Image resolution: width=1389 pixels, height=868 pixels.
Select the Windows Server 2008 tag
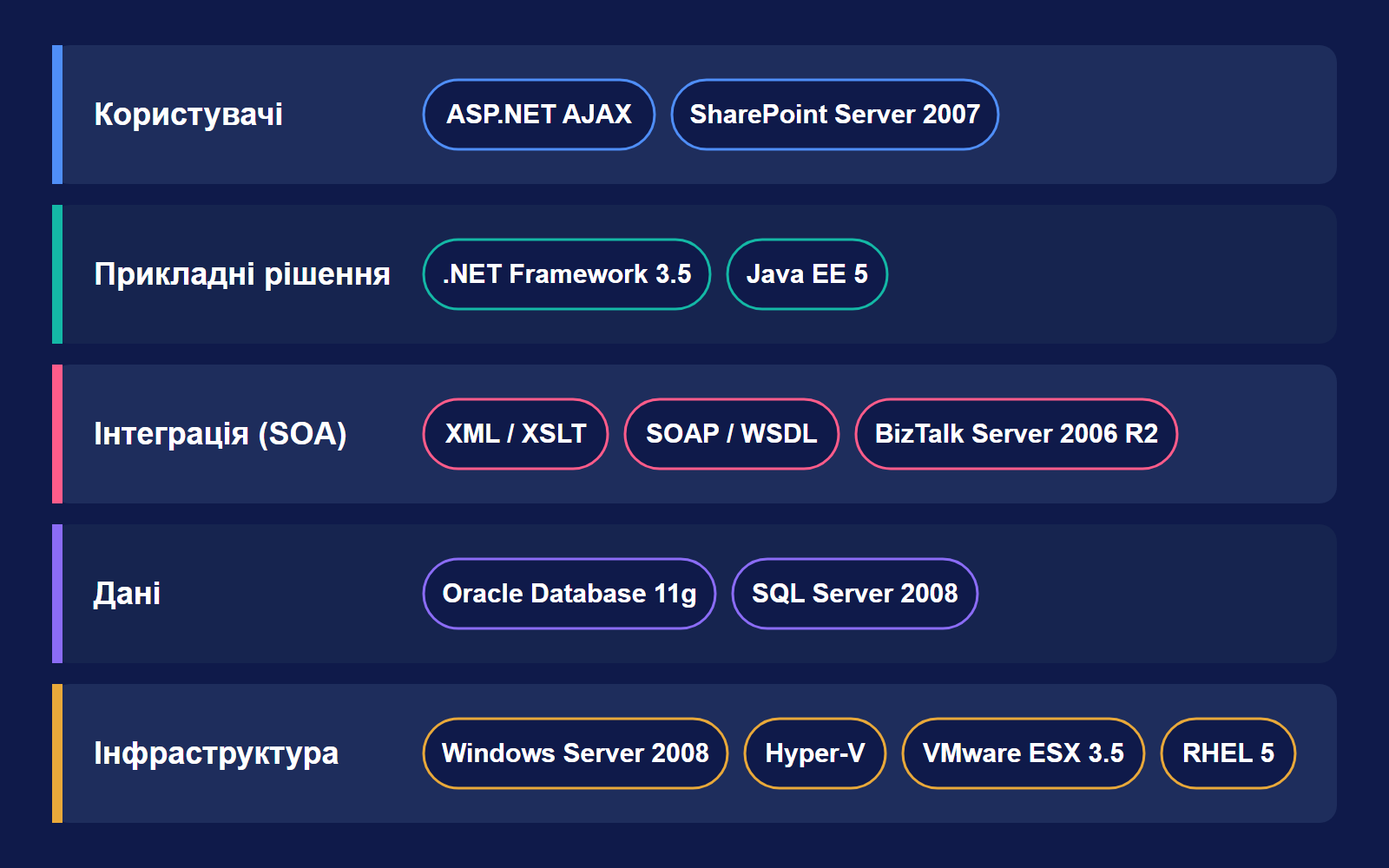coord(576,753)
